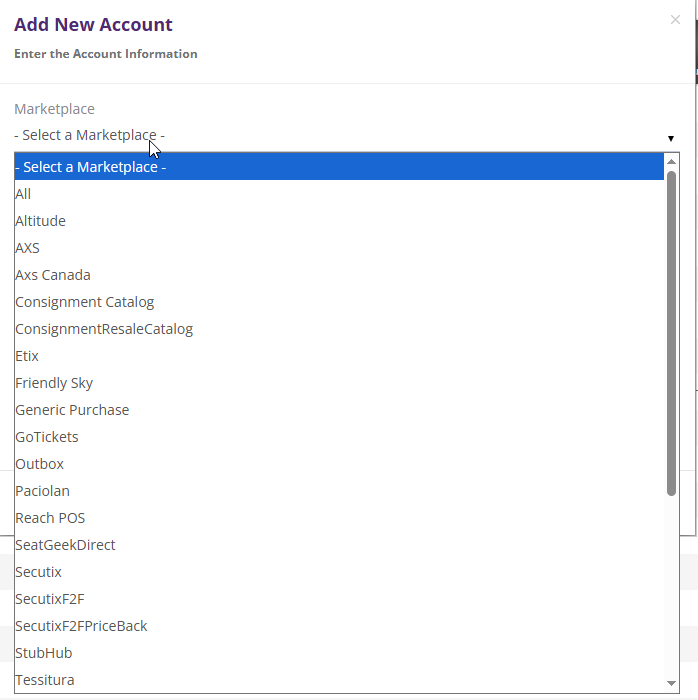The image size is (698, 700).
Task: Select 'All' from marketplace list
Action: click(x=23, y=194)
